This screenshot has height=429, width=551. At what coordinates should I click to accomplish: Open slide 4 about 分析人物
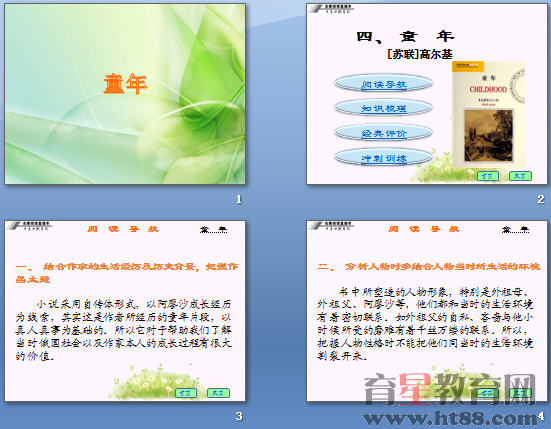(x=427, y=311)
